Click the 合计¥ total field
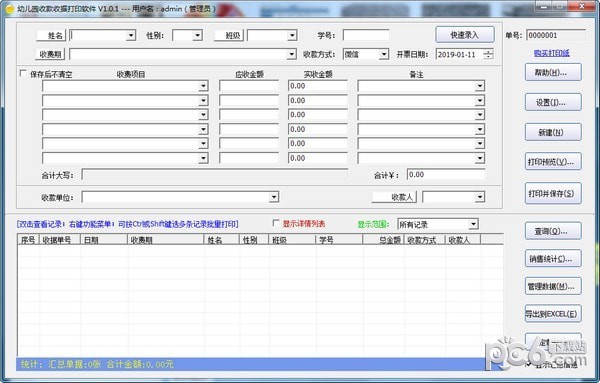The width and height of the screenshot is (600, 383). pos(446,174)
